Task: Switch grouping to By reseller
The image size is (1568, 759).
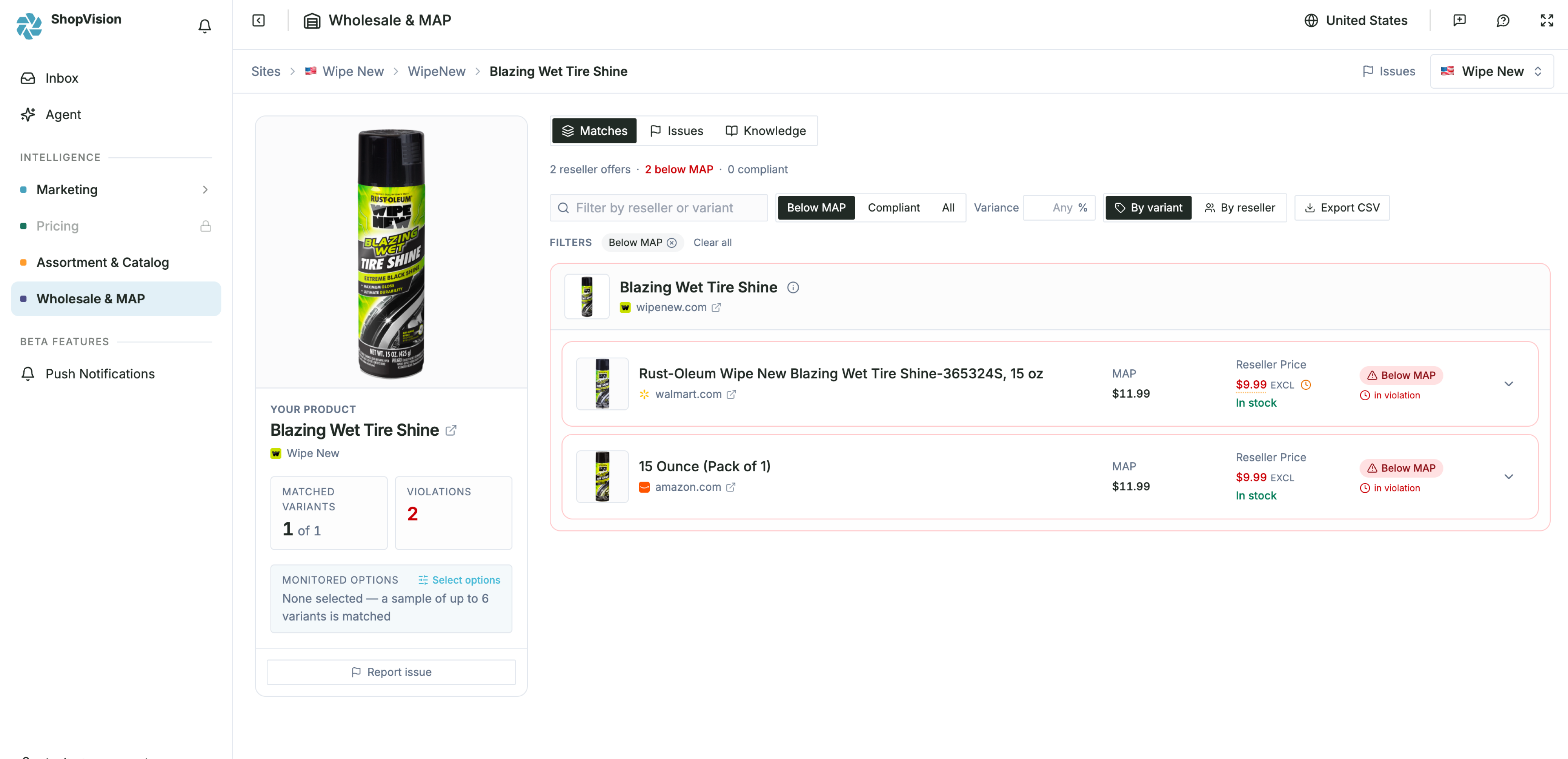Action: pos(1239,208)
